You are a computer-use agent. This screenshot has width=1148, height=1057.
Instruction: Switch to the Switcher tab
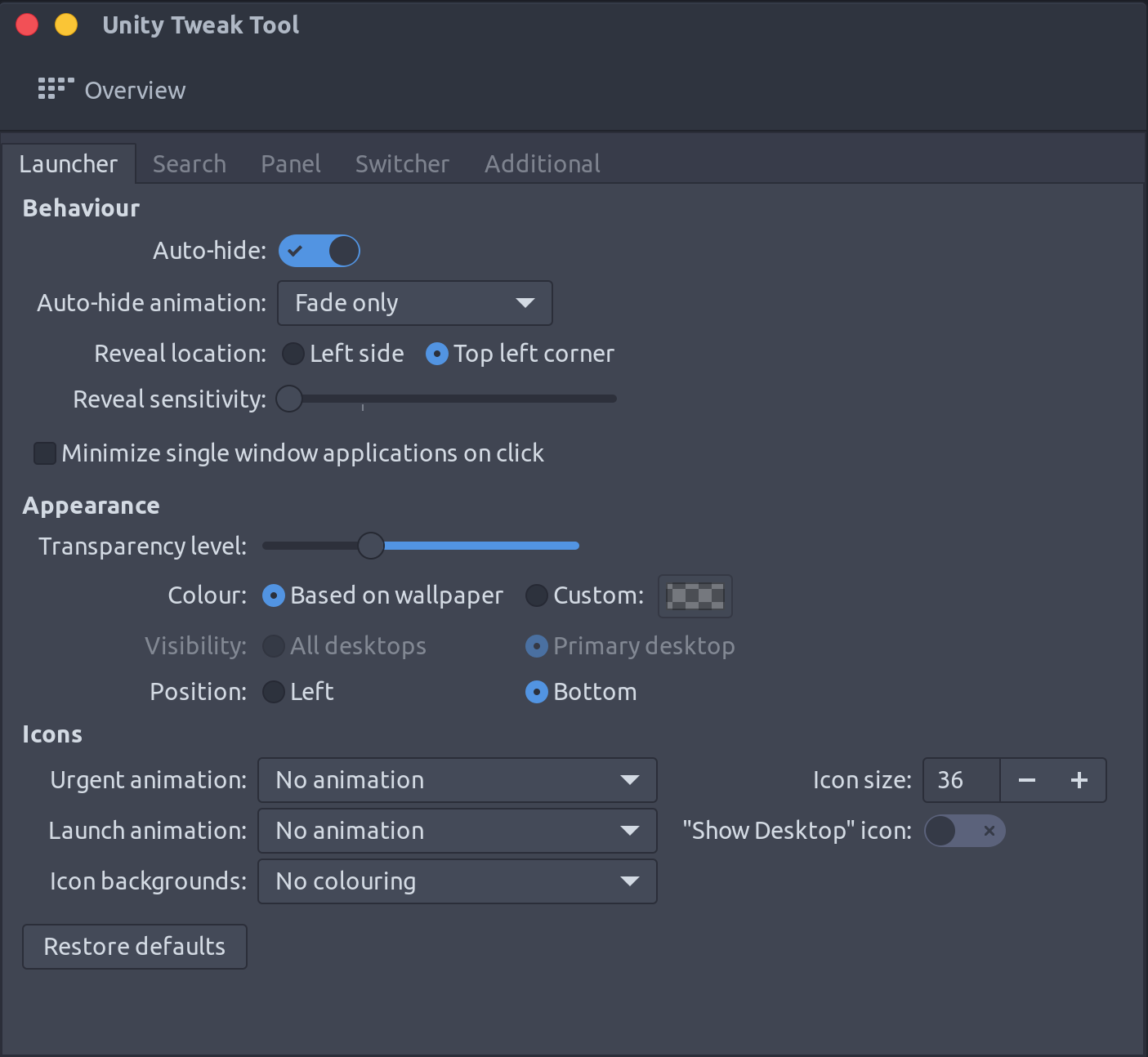tap(402, 164)
